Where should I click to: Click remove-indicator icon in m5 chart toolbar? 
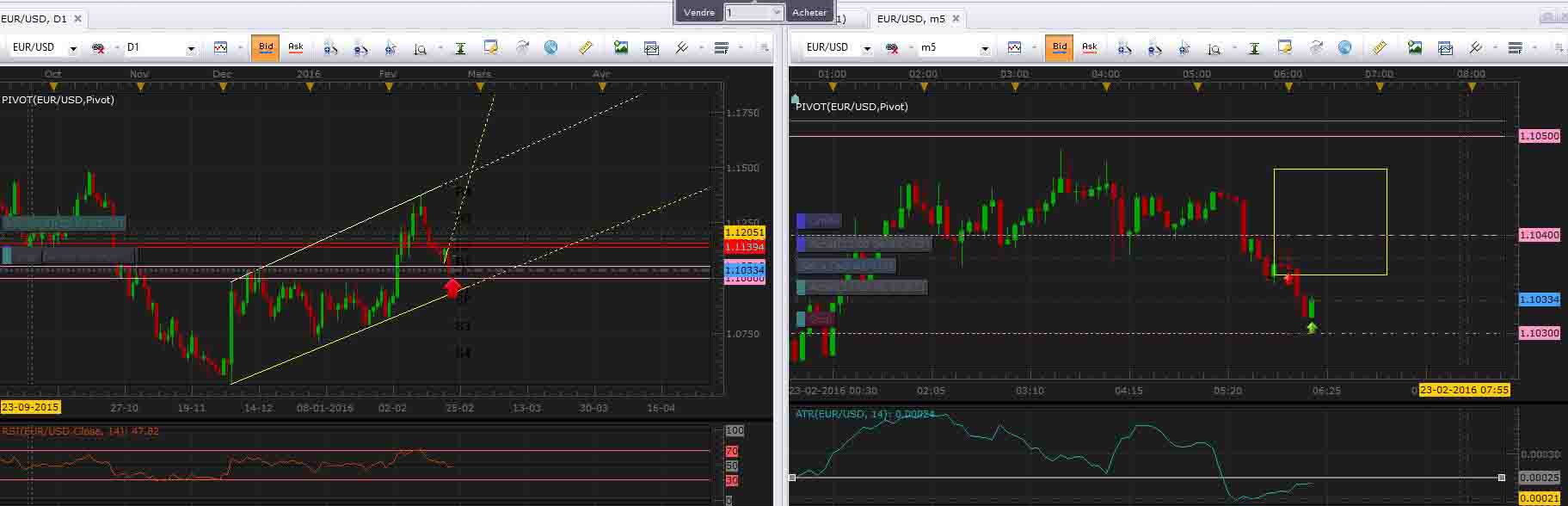pos(892,48)
